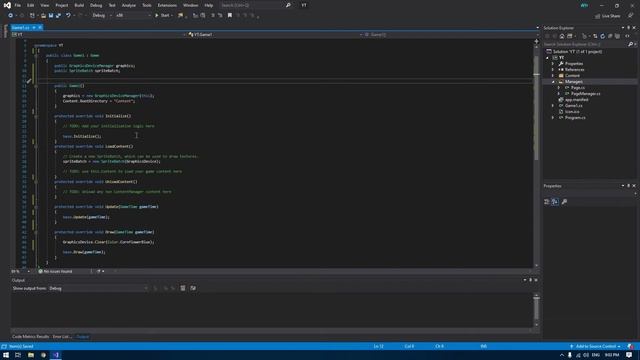This screenshot has width=640, height=360.
Task: Click the Live Share icon
Action: [598, 16]
